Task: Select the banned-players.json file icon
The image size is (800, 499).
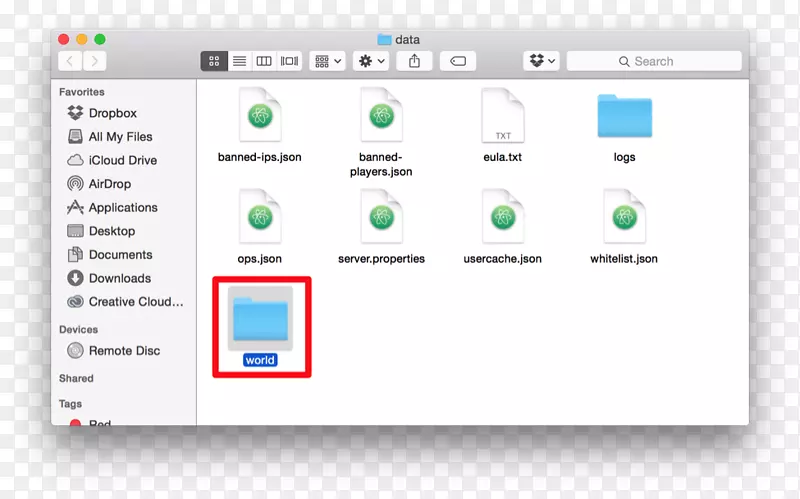Action: [x=381, y=115]
